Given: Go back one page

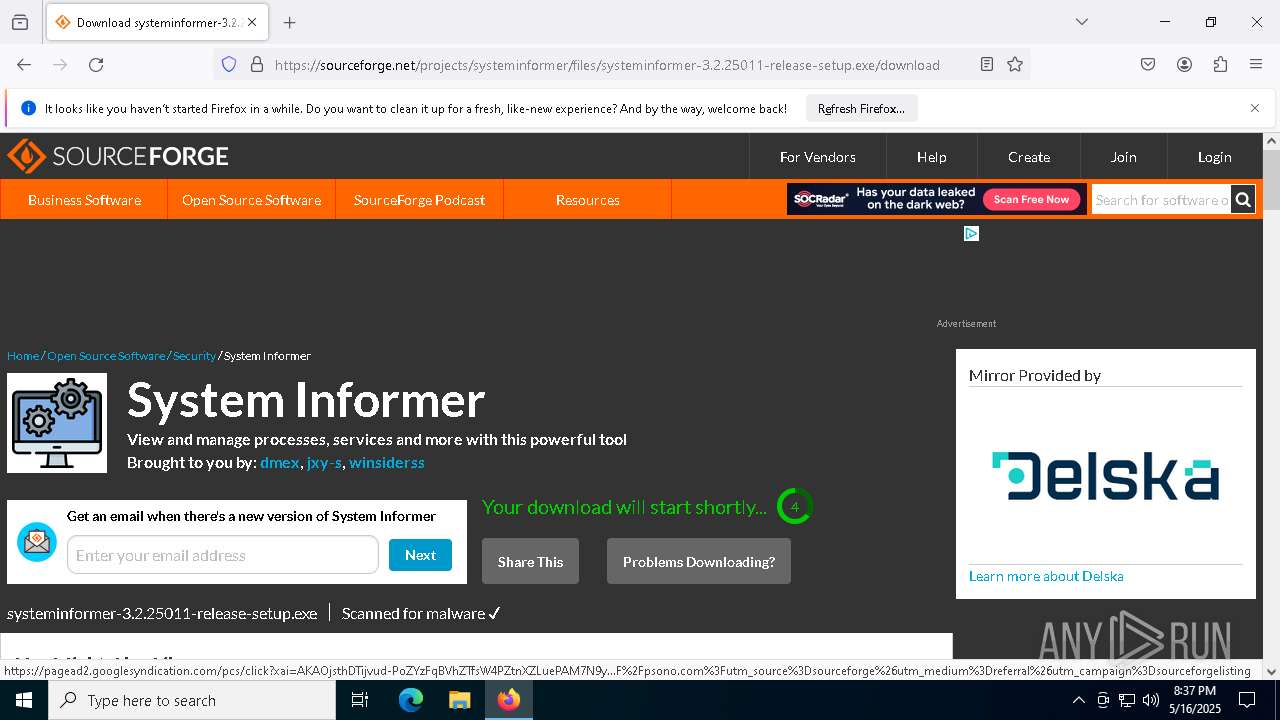Looking at the screenshot, I should coord(24,64).
